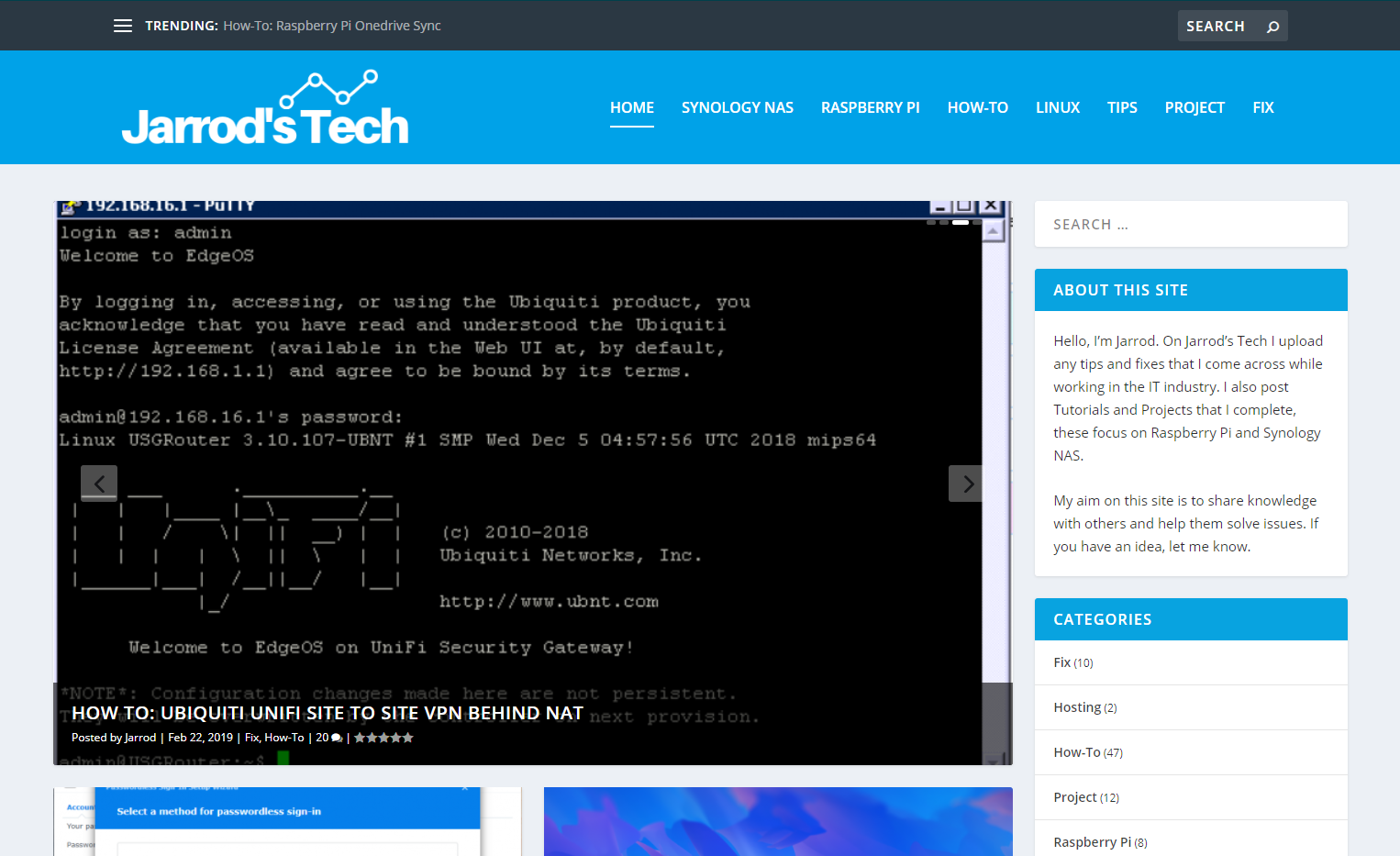
Task: Open the Hosting category link
Action: pyautogui.click(x=1076, y=707)
